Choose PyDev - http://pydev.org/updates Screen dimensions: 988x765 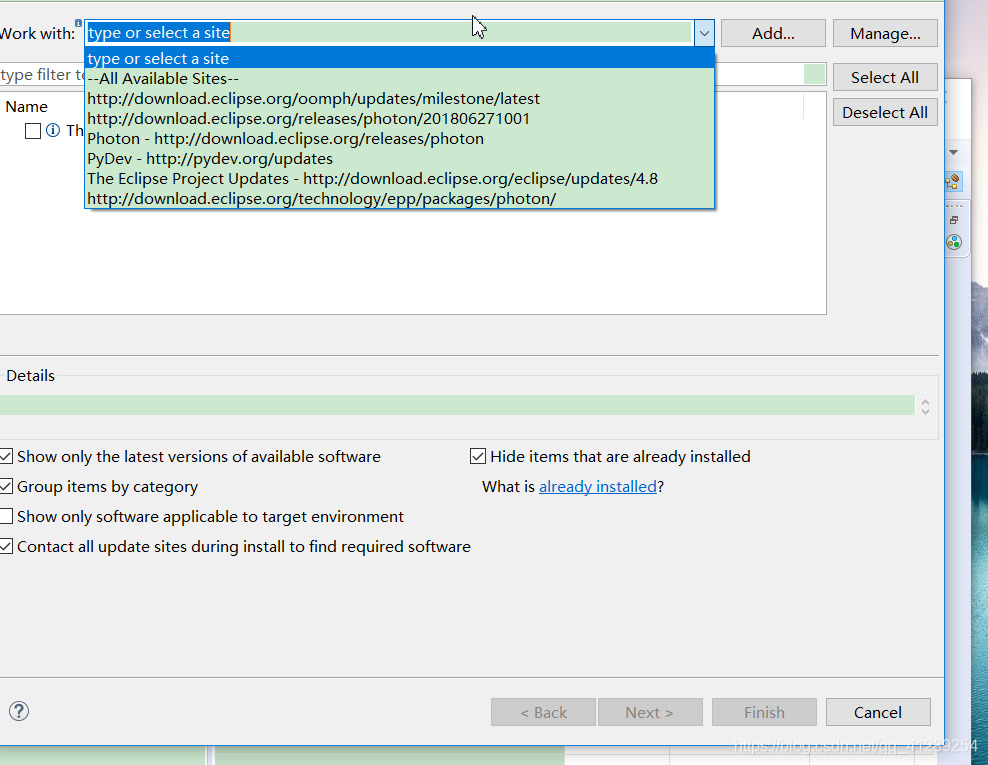pyautogui.click(x=400, y=159)
